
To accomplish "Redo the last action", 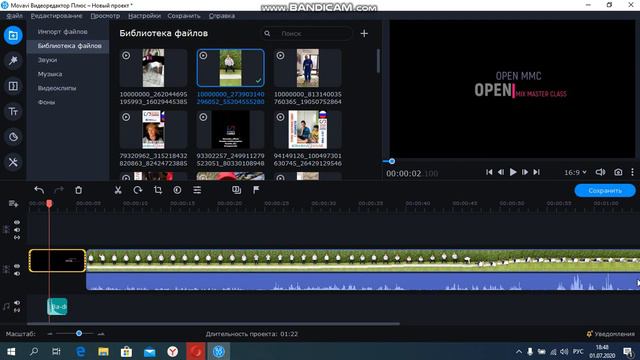I will (59, 190).
